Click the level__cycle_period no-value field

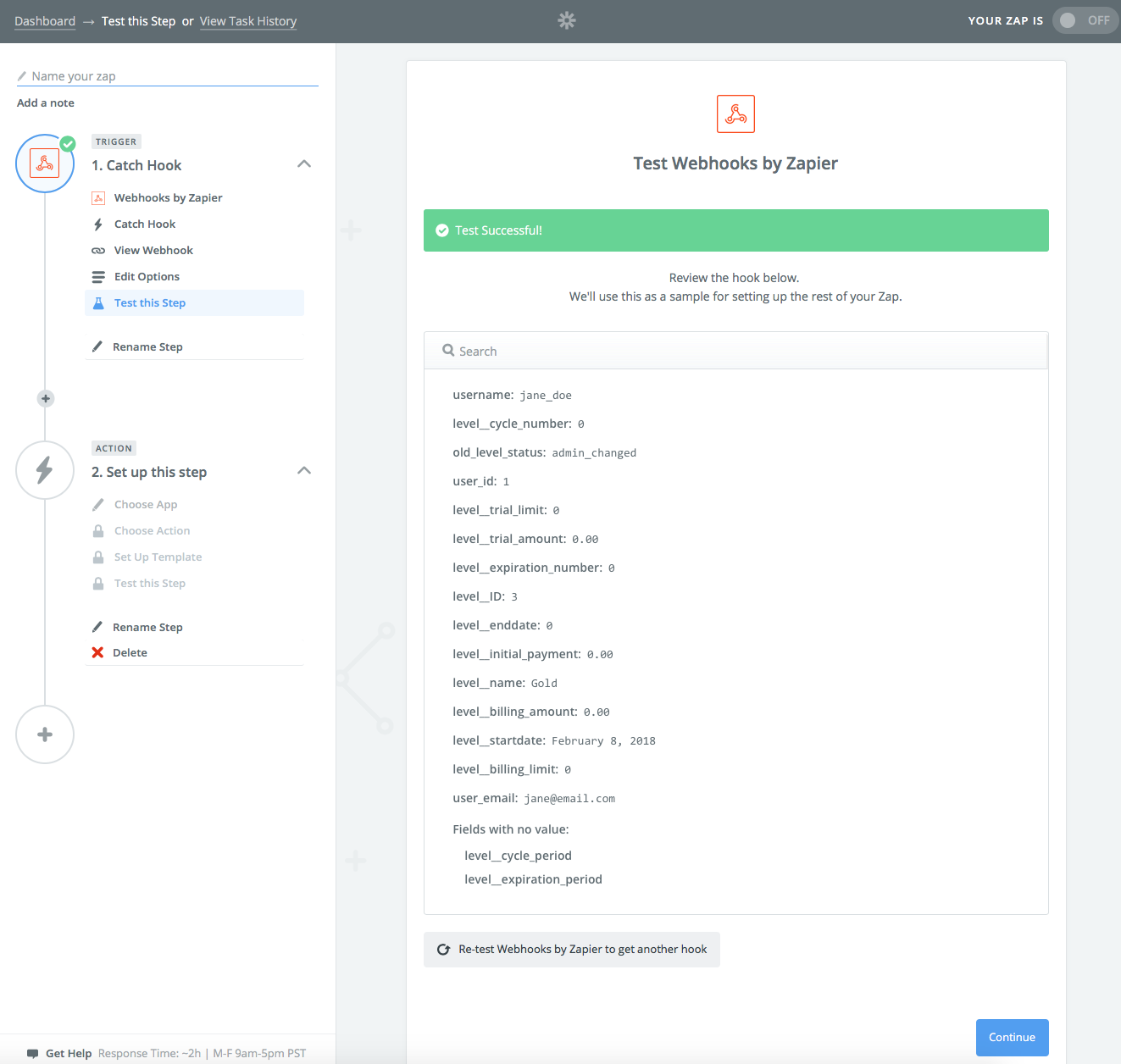coord(518,856)
